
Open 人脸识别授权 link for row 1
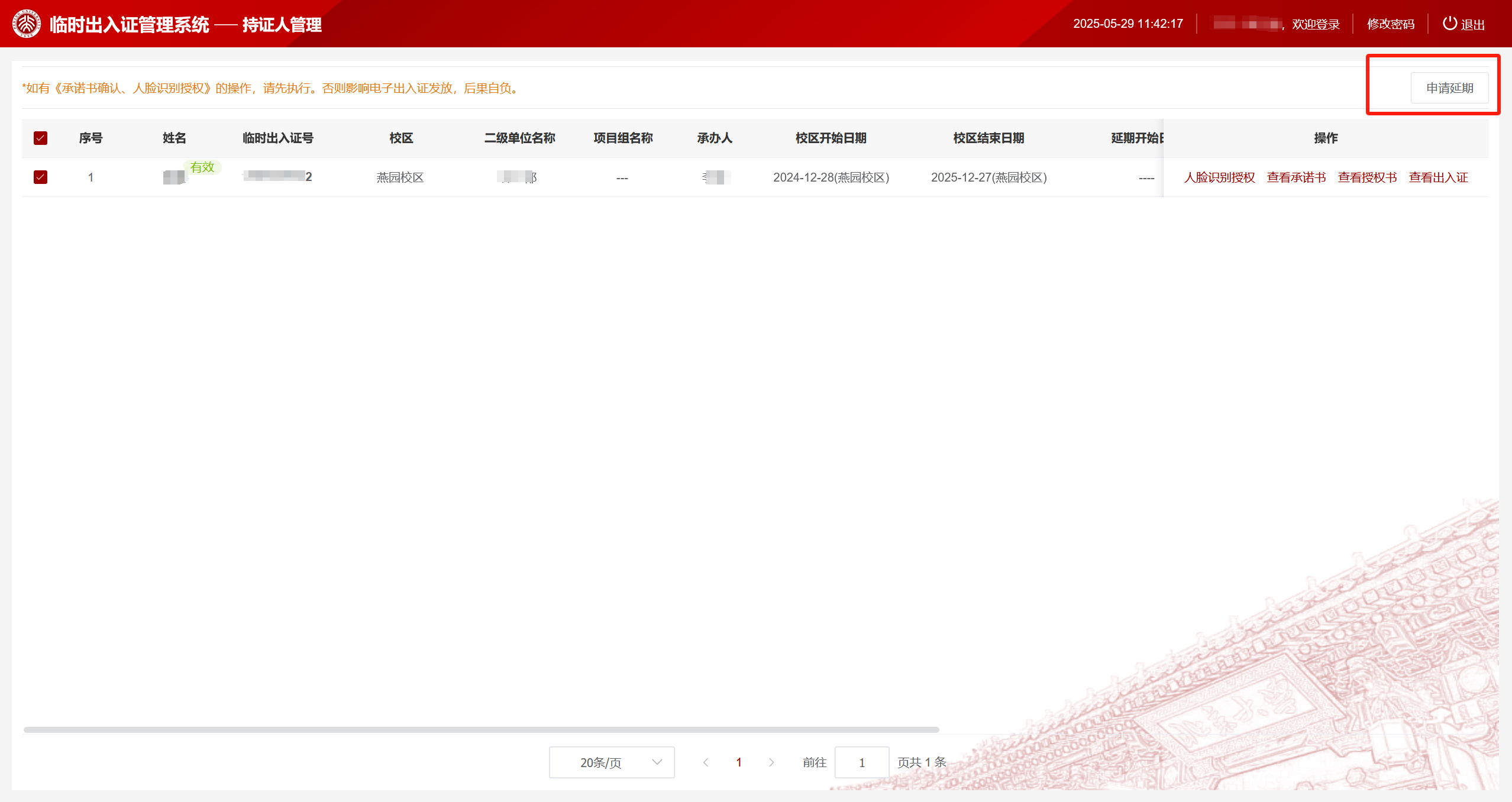click(x=1219, y=177)
